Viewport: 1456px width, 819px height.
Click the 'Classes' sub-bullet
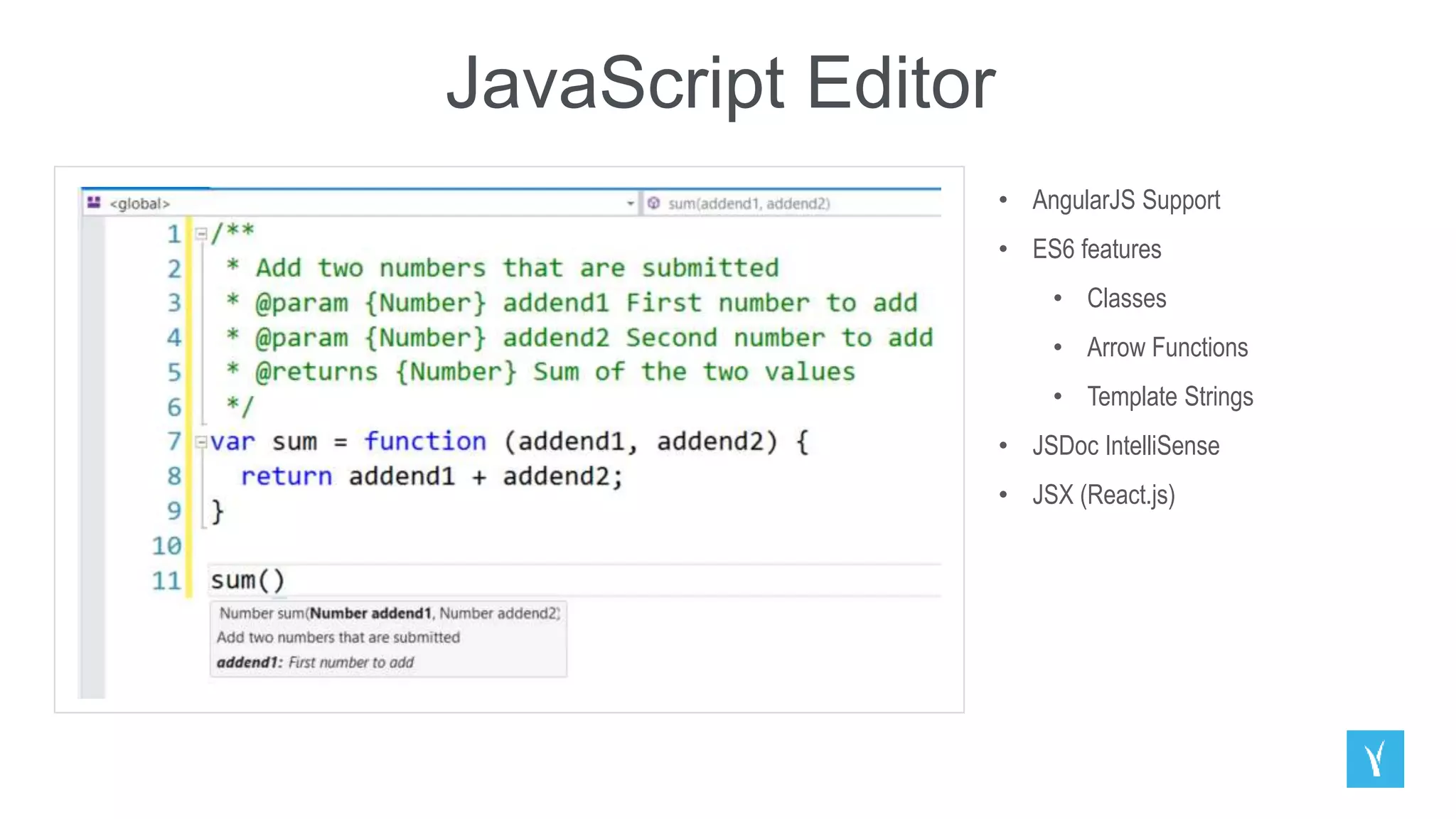[x=1127, y=299]
